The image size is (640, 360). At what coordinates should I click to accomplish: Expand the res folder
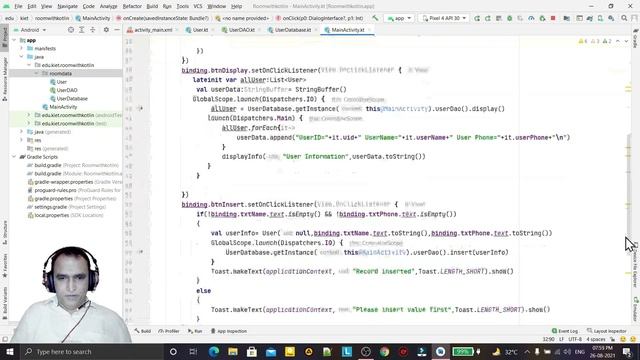coord(22,140)
